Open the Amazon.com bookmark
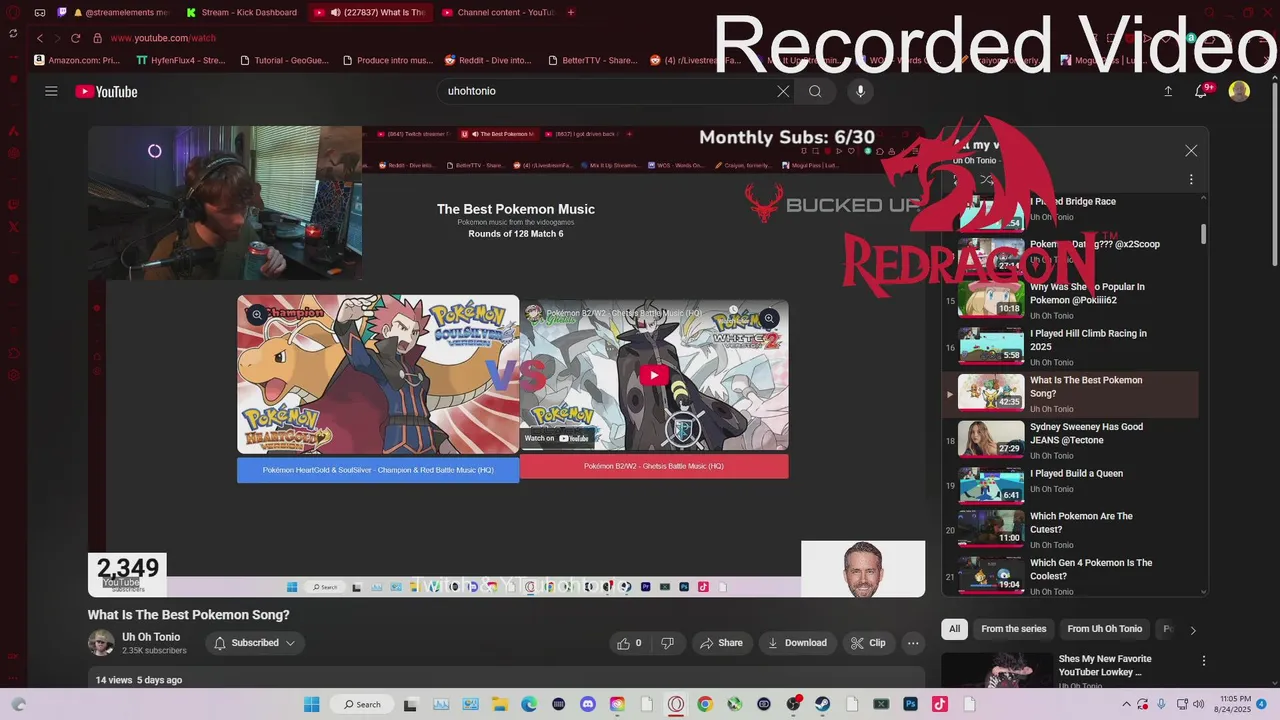The image size is (1280, 720). coord(77,60)
